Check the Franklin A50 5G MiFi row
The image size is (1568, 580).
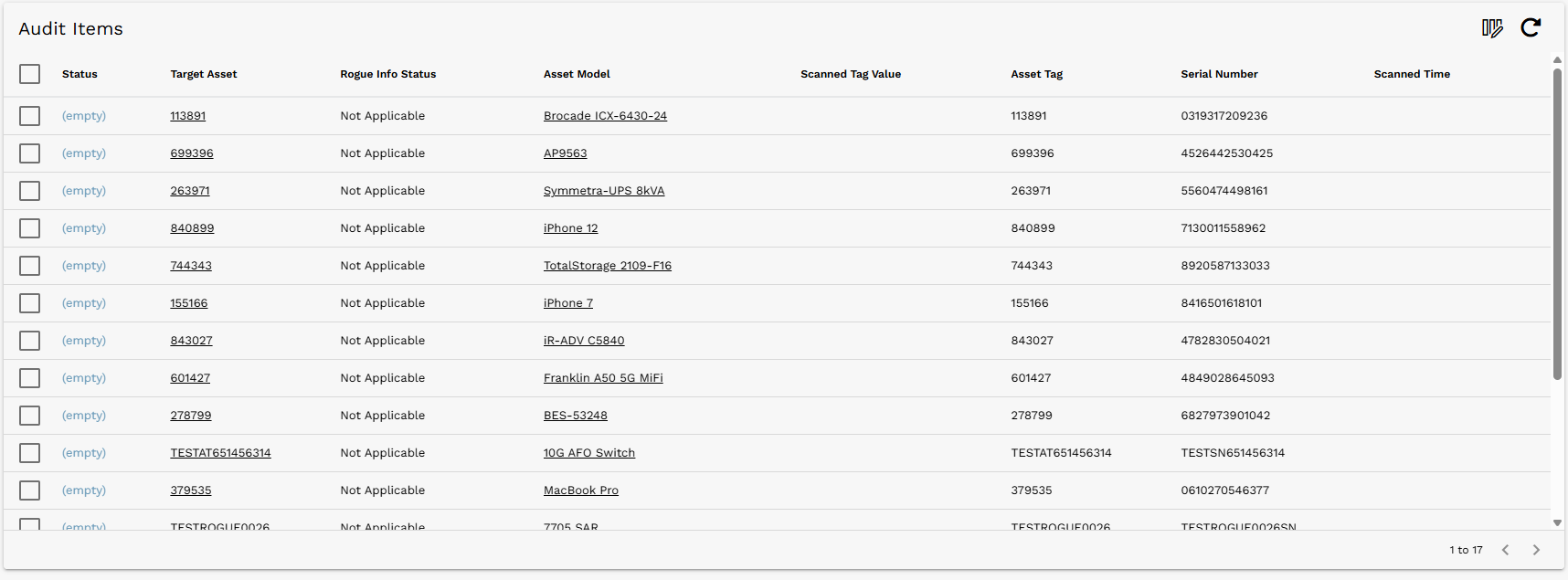(x=30, y=378)
